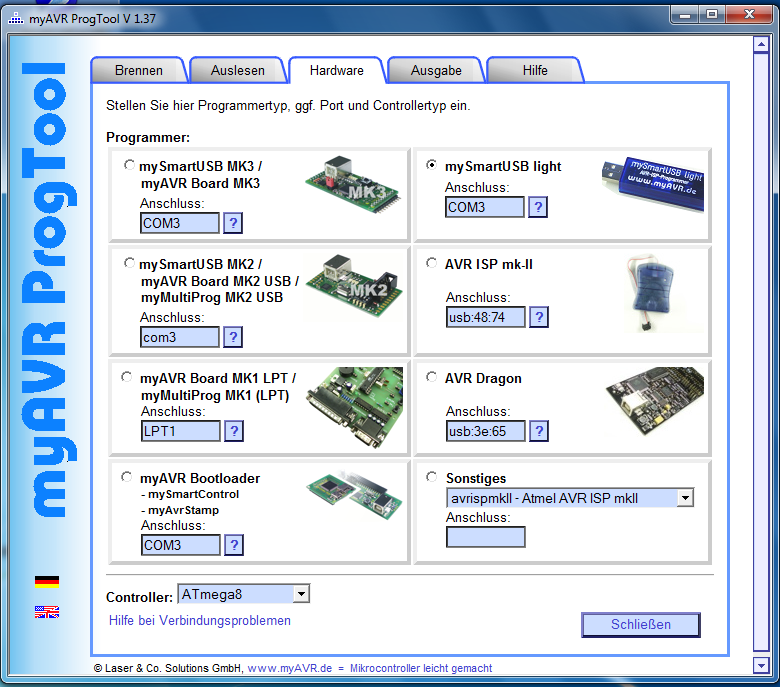This screenshot has height=687, width=780.
Task: Focus the empty Sonstiges Anschluss field
Action: click(x=486, y=537)
